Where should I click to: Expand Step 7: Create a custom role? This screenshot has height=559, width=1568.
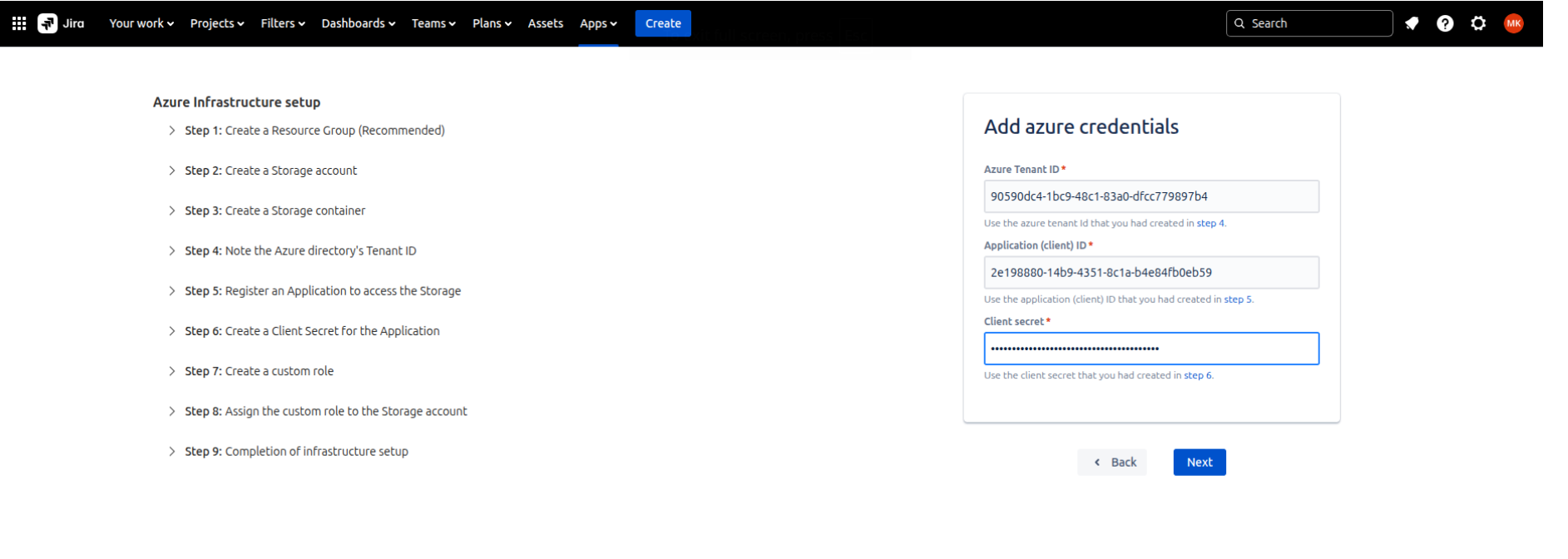[259, 371]
